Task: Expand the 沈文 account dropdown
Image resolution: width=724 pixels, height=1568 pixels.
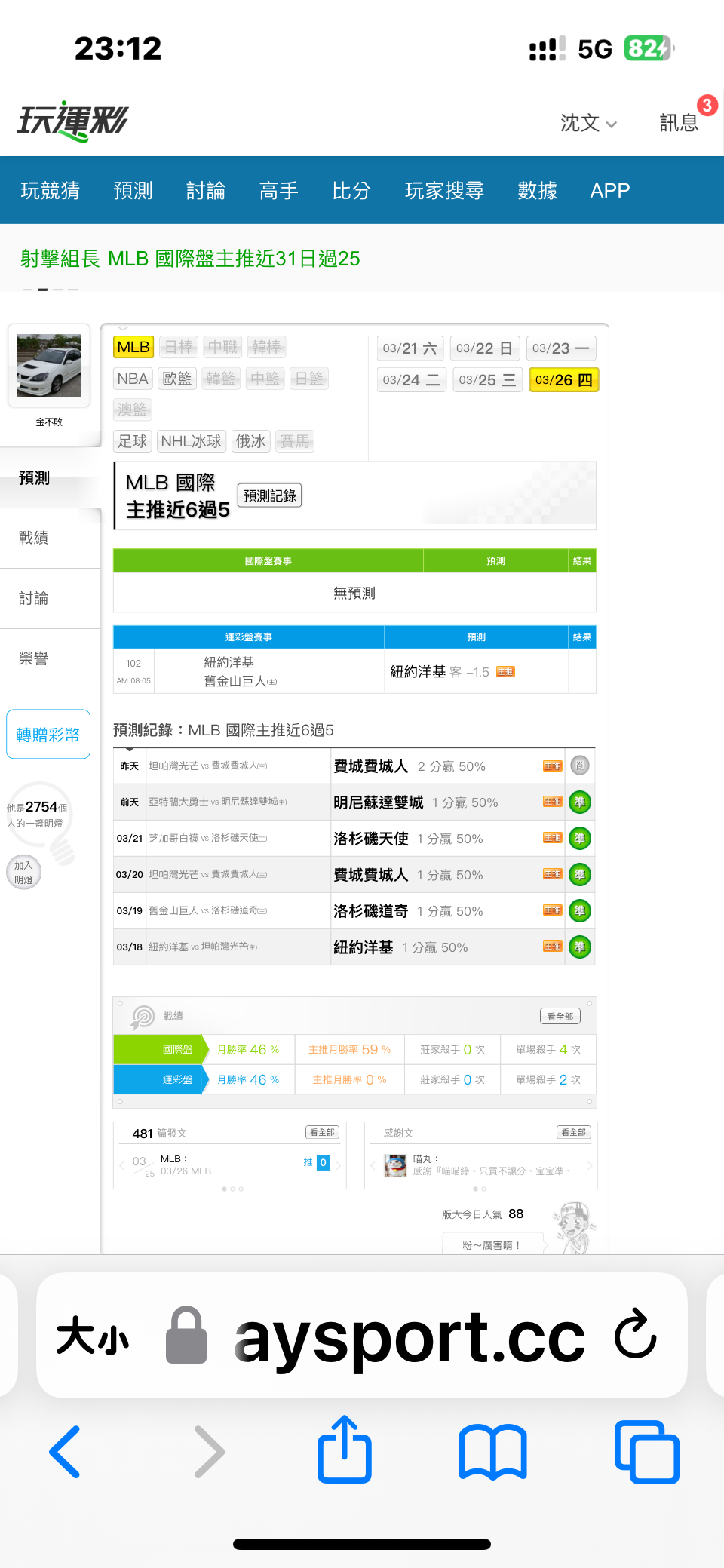Action: [588, 123]
